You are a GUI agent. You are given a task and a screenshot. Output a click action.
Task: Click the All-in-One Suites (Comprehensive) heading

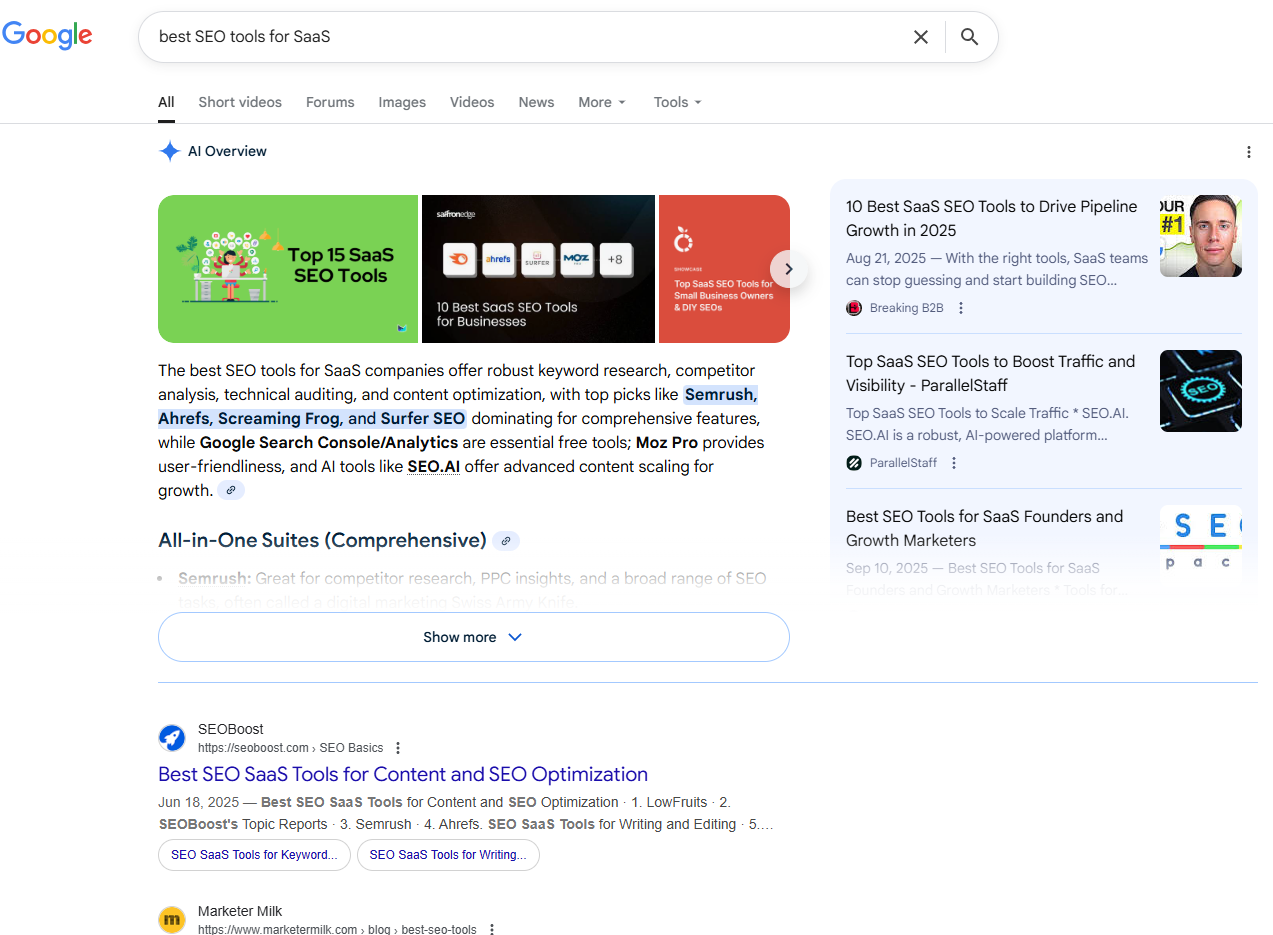tap(322, 540)
